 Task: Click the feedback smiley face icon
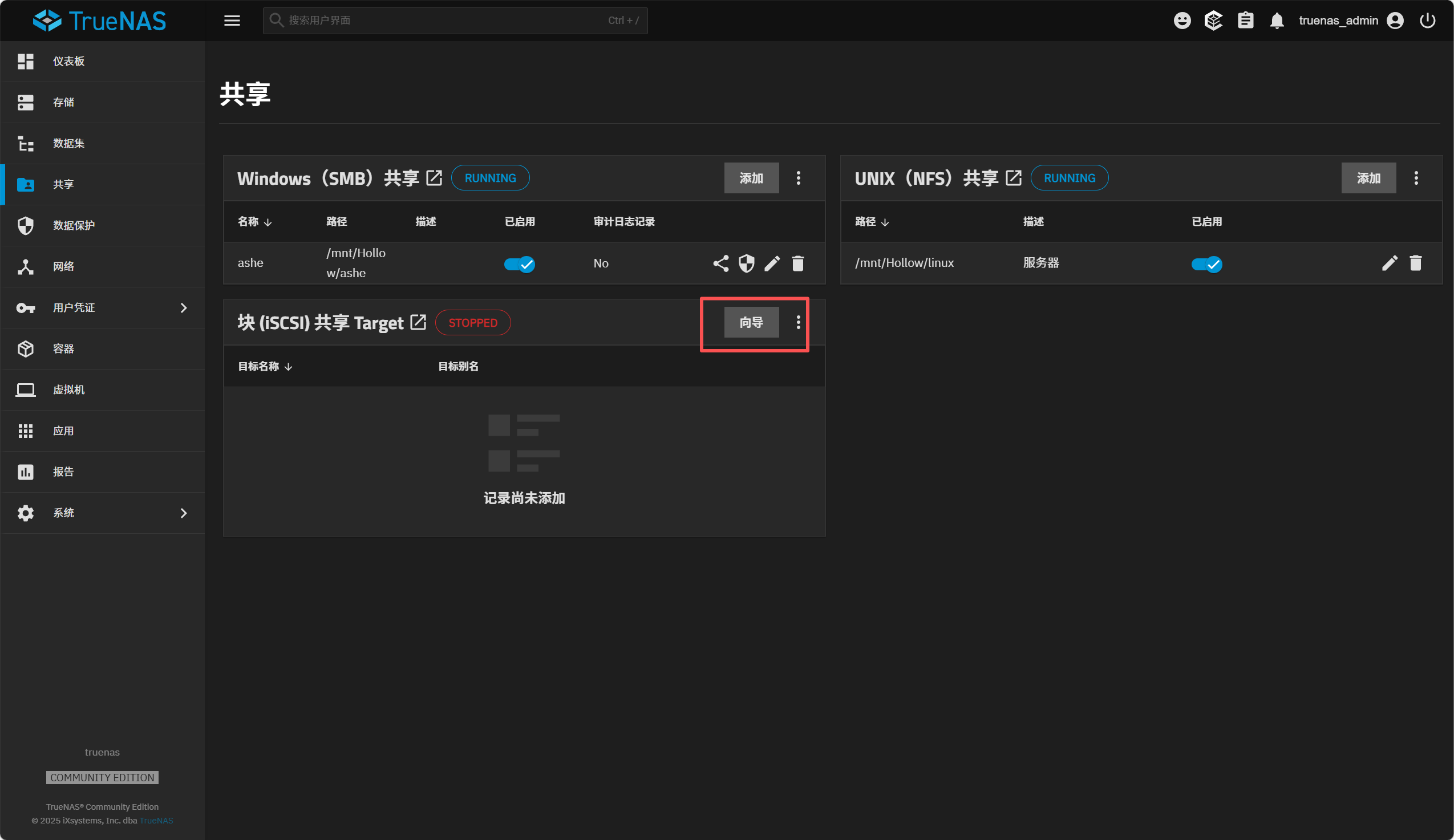tap(1182, 21)
